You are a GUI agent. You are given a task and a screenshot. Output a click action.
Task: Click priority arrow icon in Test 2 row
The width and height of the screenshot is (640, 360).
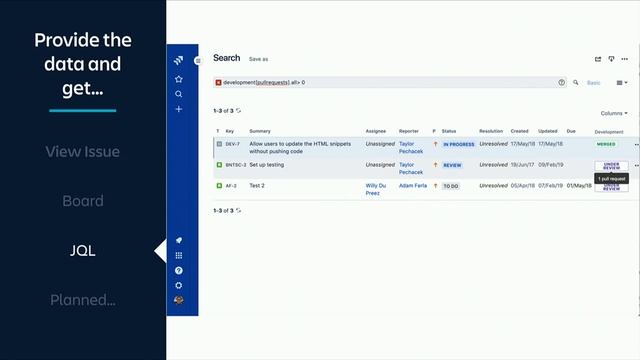[x=435, y=186]
